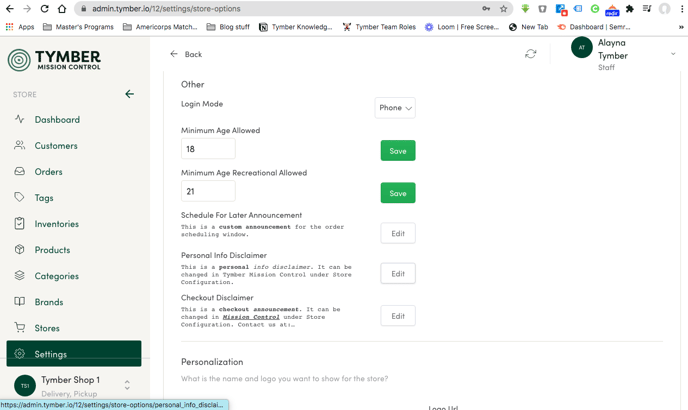Collapse the sidebar with the back arrow

[x=129, y=94]
